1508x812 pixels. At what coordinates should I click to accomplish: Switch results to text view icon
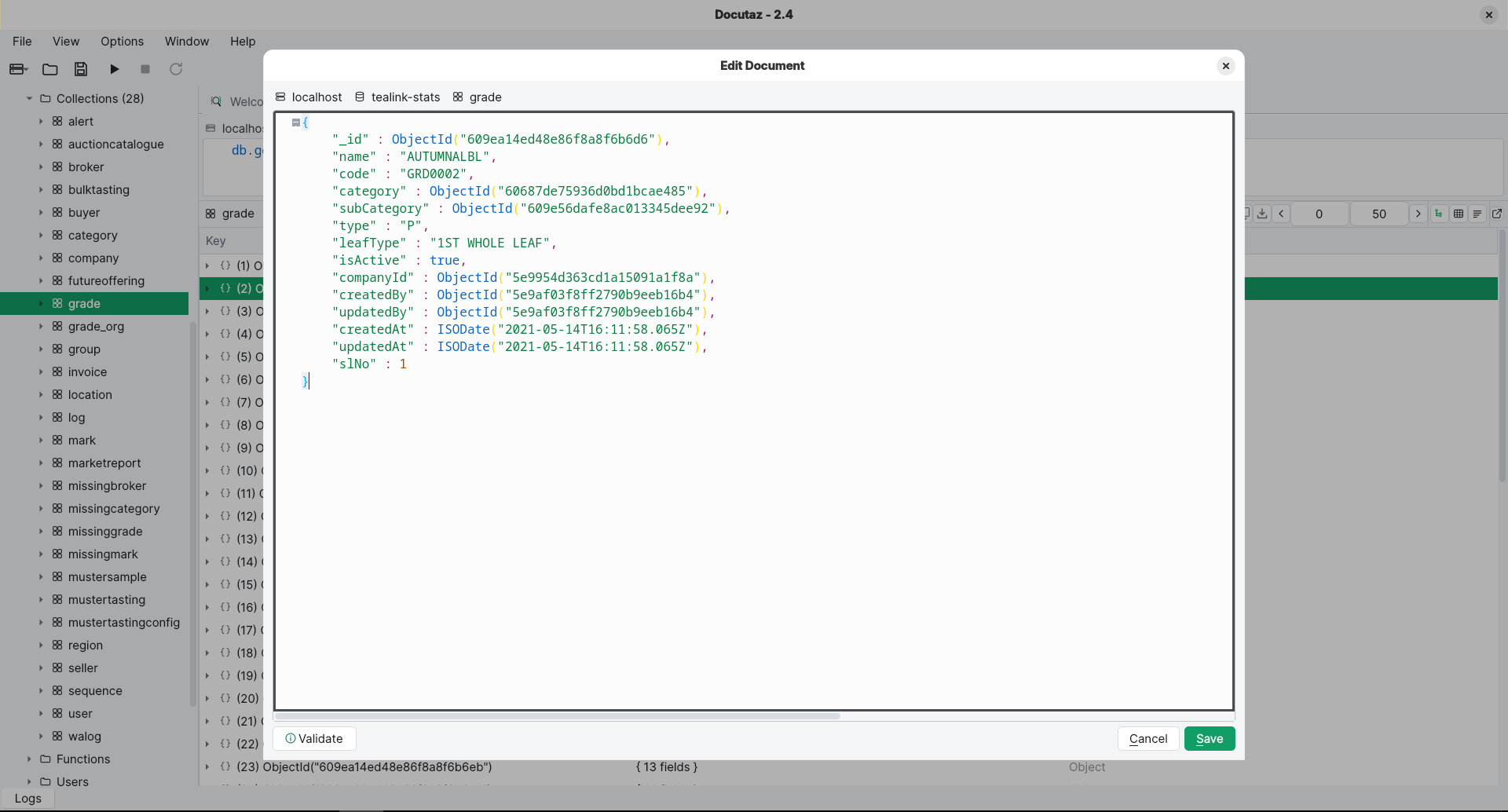(x=1477, y=214)
